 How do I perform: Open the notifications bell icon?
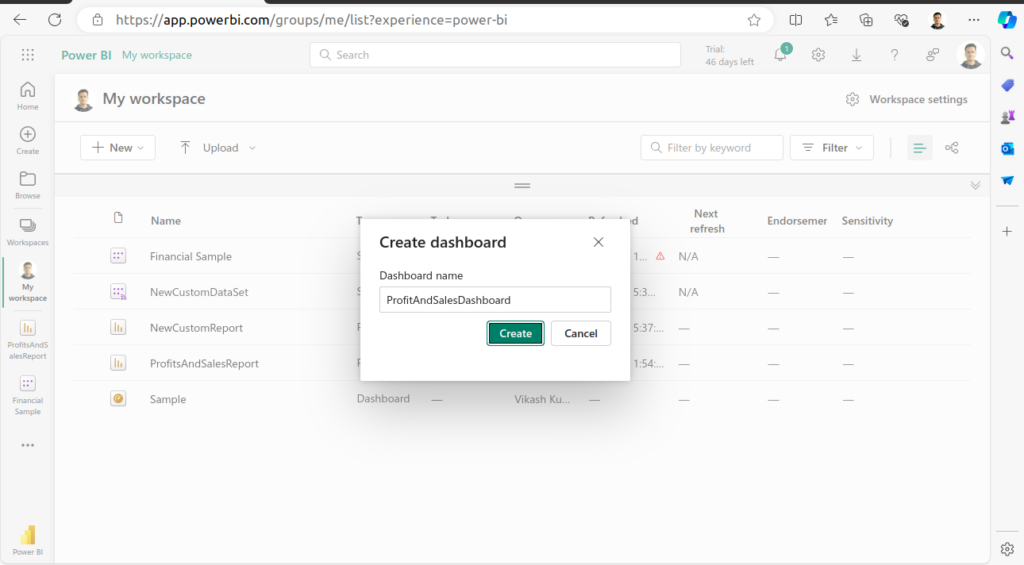[x=780, y=55]
